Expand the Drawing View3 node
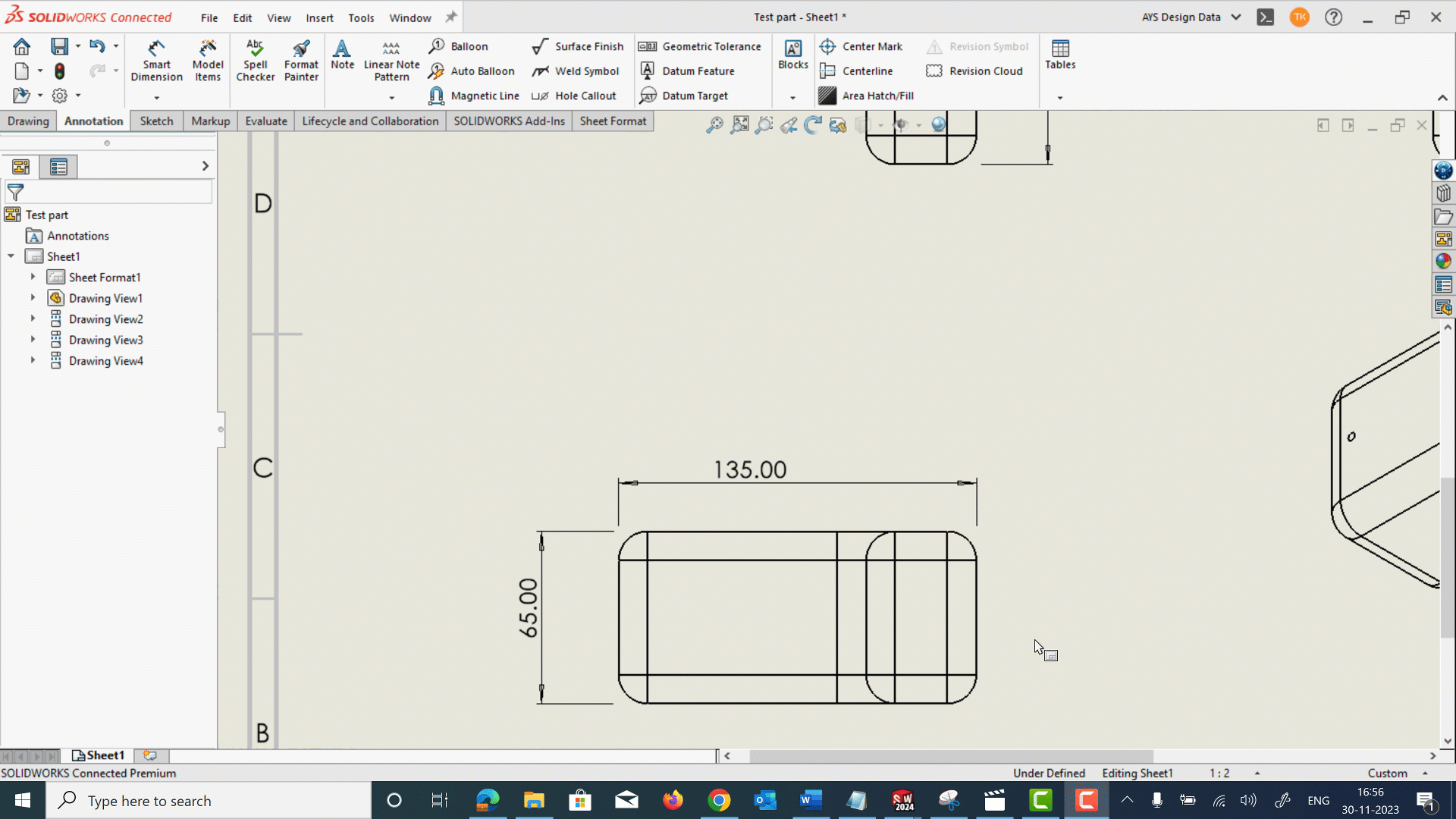The width and height of the screenshot is (1456, 819). click(33, 340)
